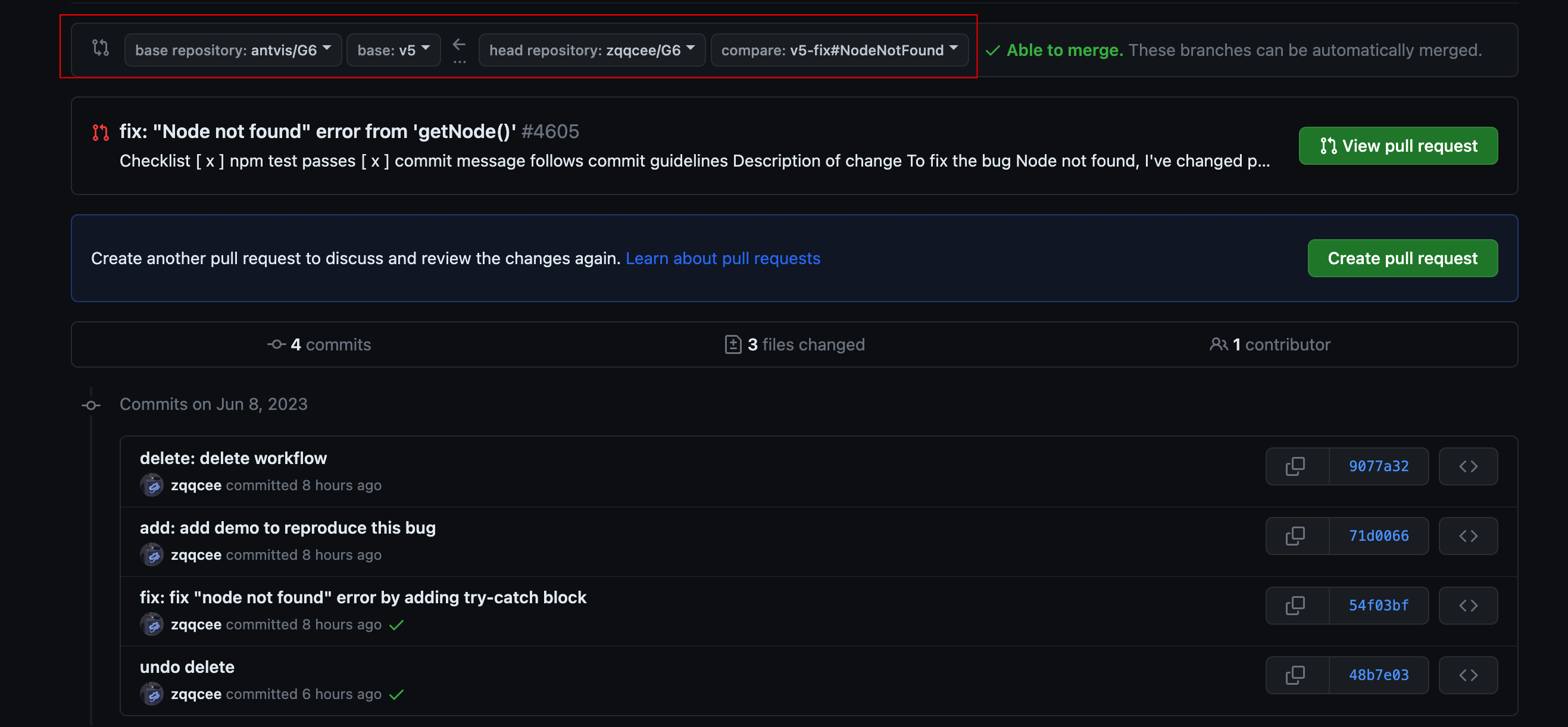
Task: Browse repository at commit 71d0066
Action: pyautogui.click(x=1467, y=535)
